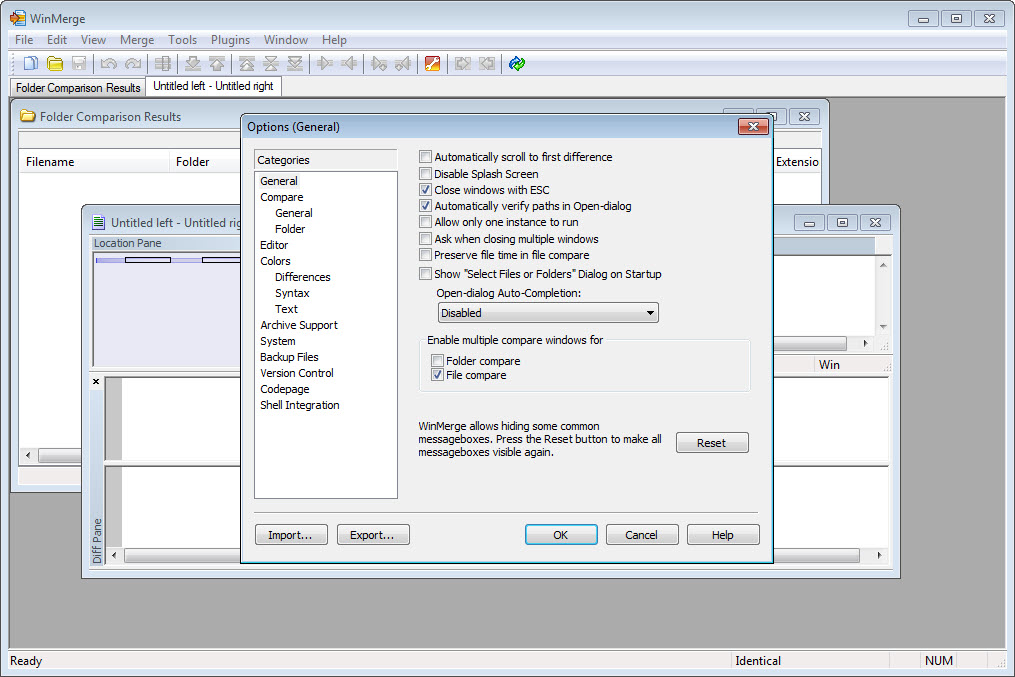Image resolution: width=1015 pixels, height=677 pixels.
Task: Click the Open folder toolbar icon
Action: 55,63
